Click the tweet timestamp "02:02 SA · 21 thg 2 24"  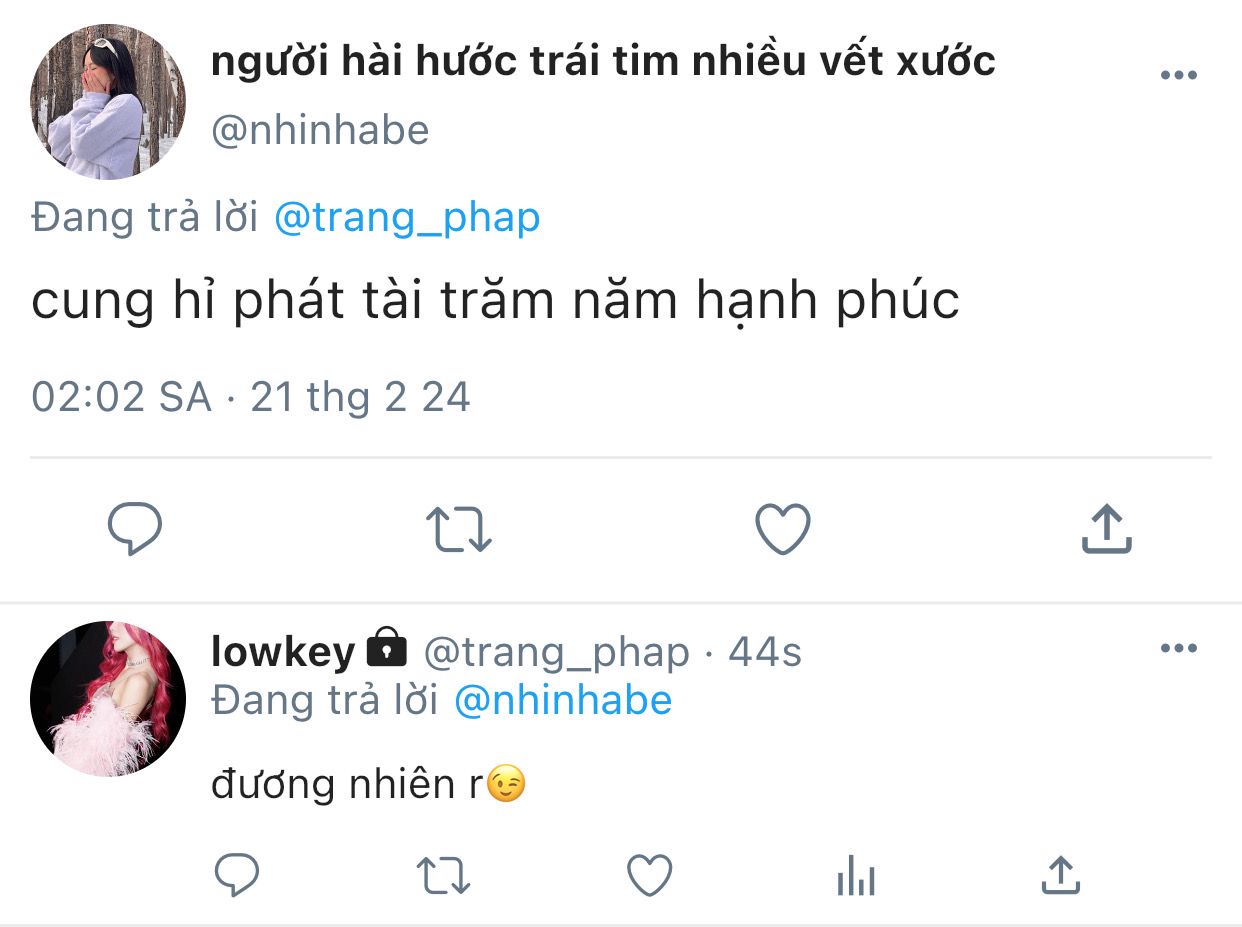[250, 397]
